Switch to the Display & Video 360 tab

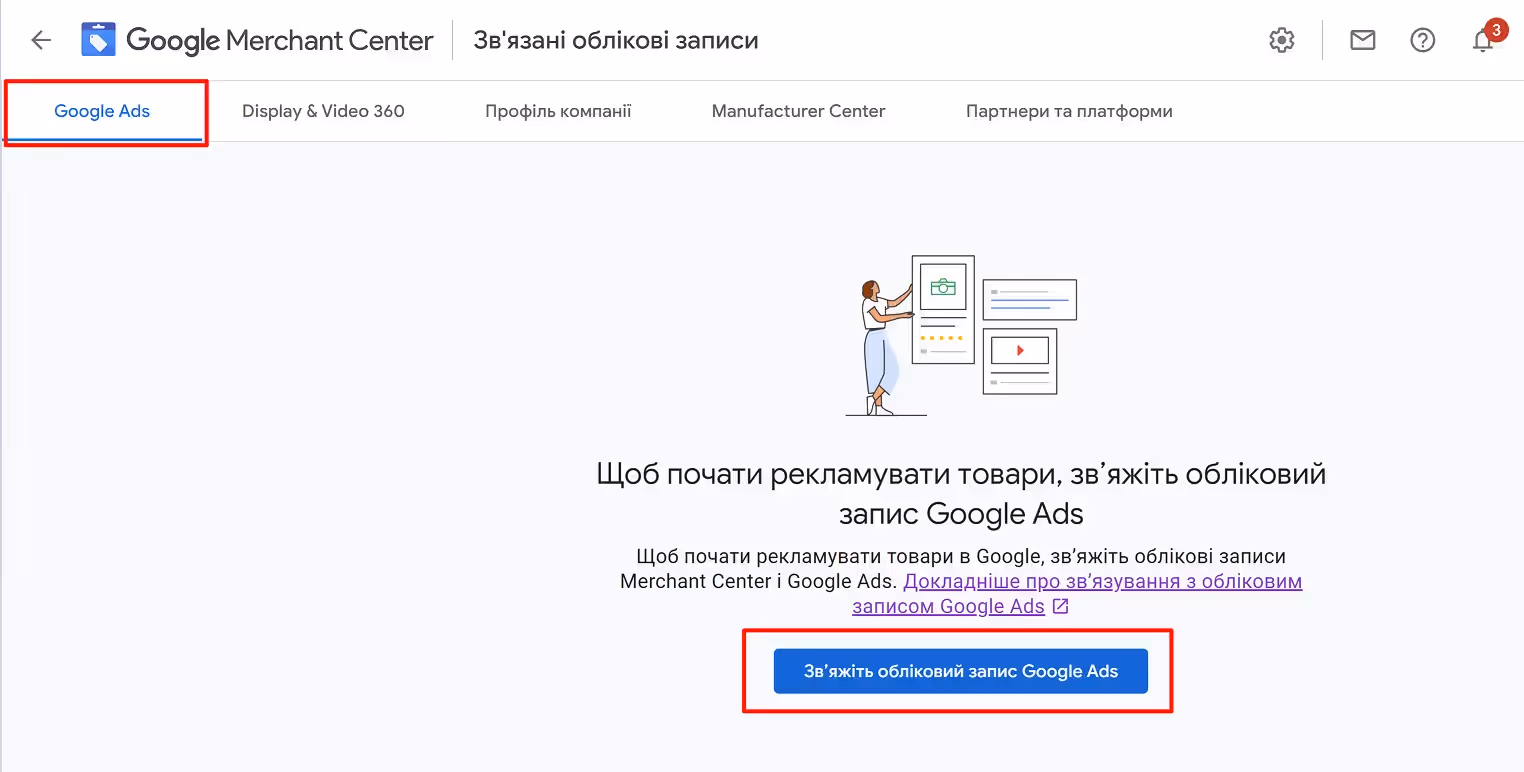point(323,111)
